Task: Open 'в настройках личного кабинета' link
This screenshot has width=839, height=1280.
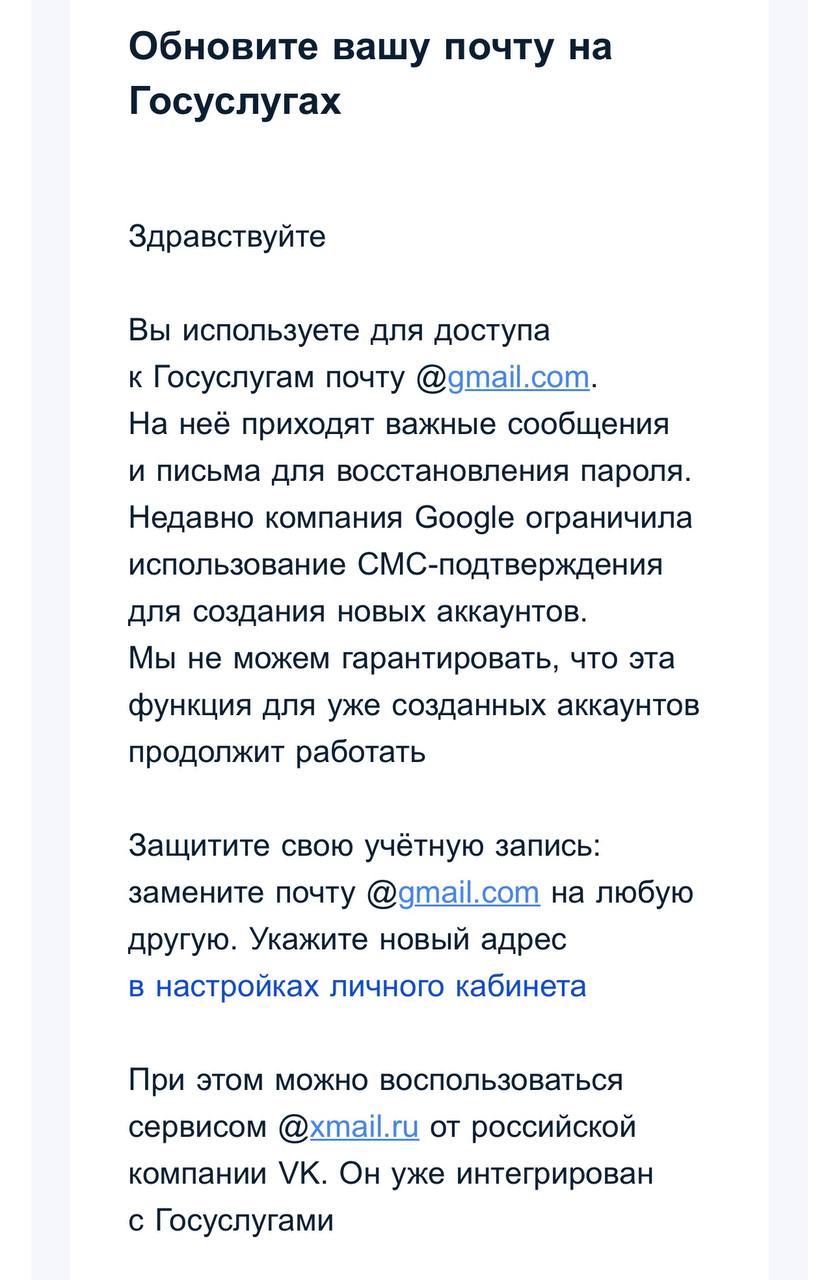Action: [x=357, y=987]
